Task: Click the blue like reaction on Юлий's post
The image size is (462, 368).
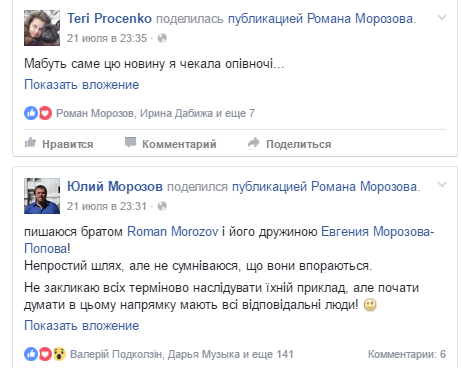Action: pos(31,354)
